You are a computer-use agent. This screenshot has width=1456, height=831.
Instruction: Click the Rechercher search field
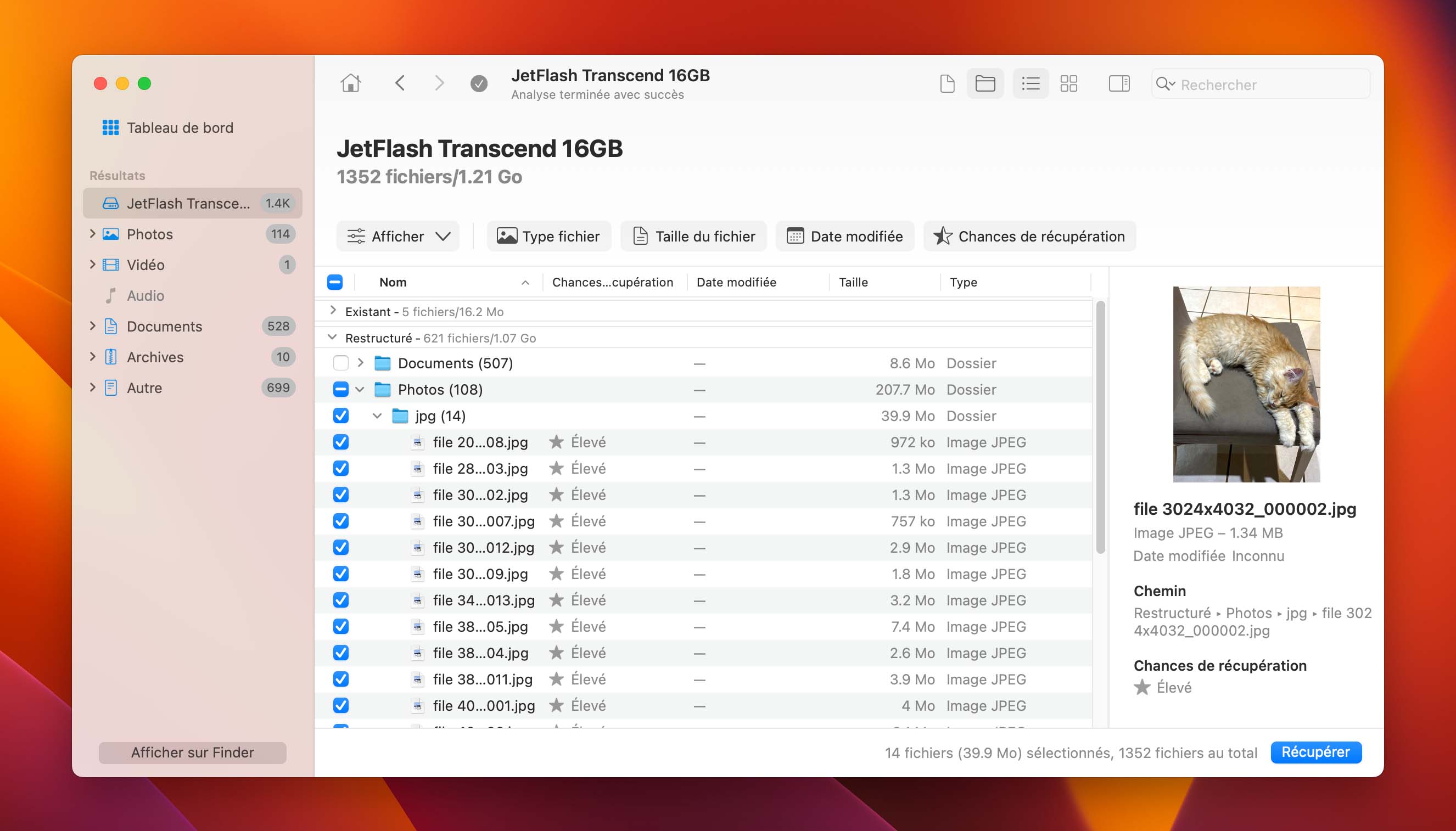click(x=1260, y=85)
